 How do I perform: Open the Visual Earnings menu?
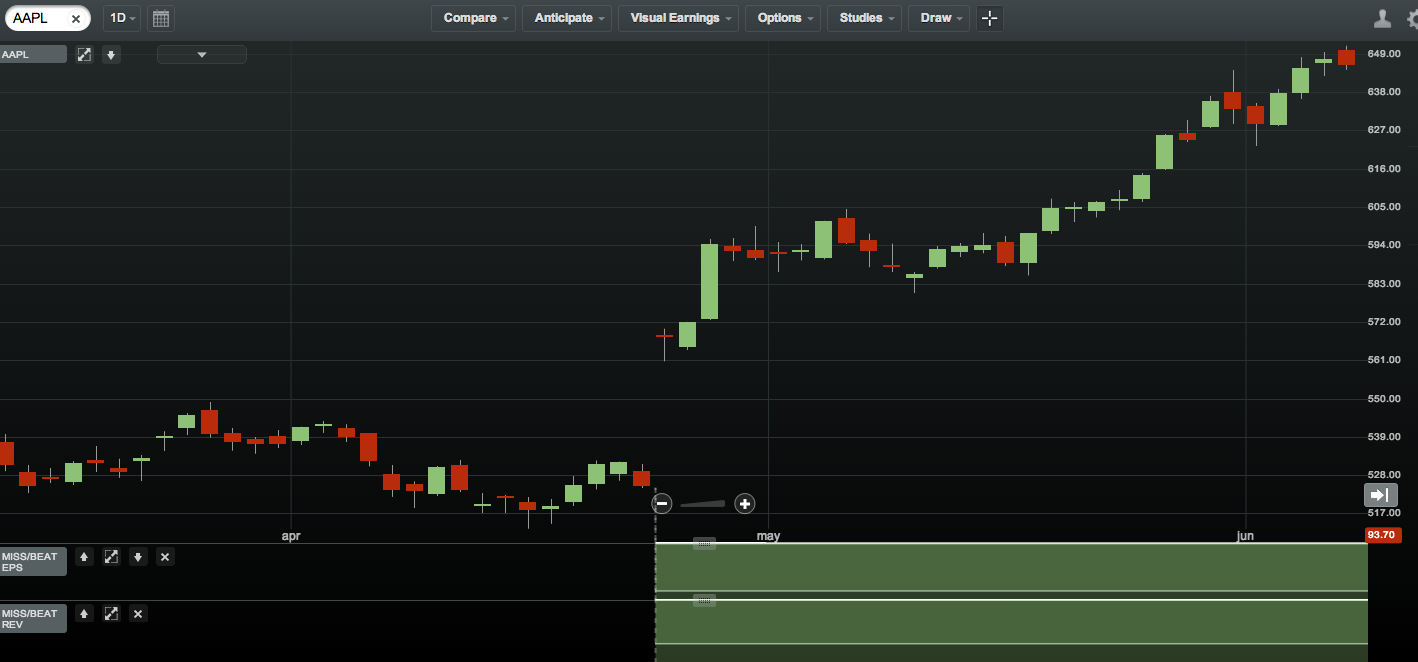point(678,18)
